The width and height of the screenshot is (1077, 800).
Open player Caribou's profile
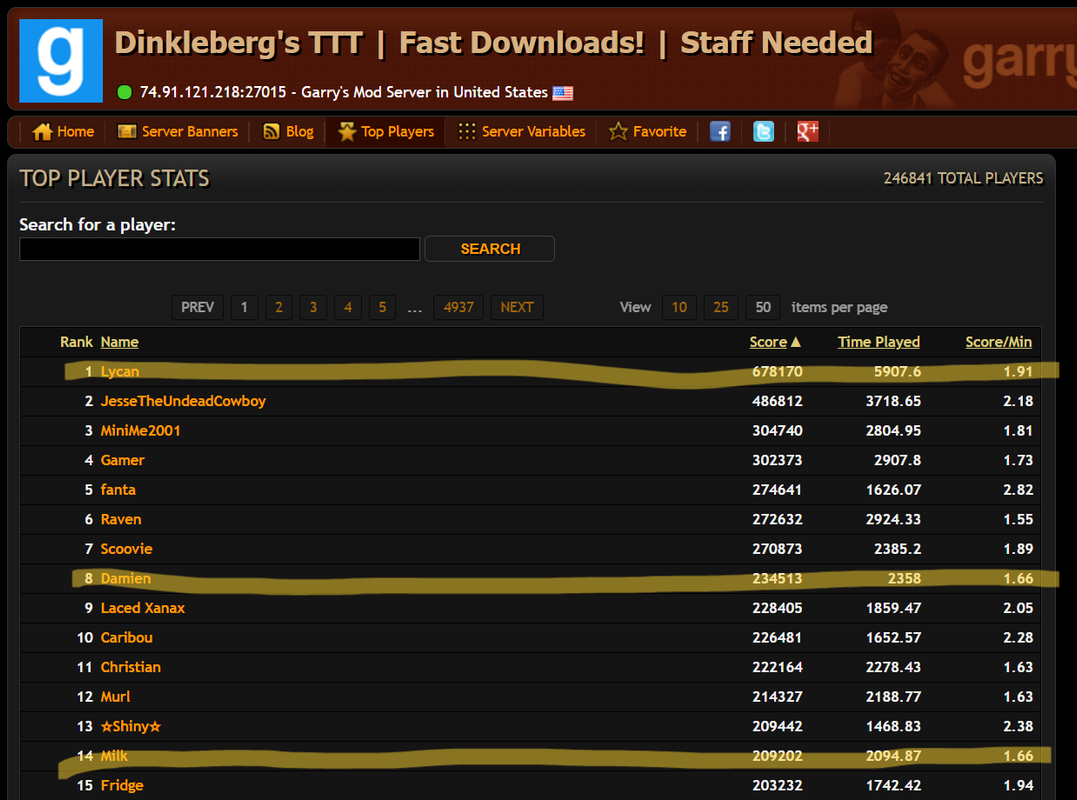[x=126, y=637]
